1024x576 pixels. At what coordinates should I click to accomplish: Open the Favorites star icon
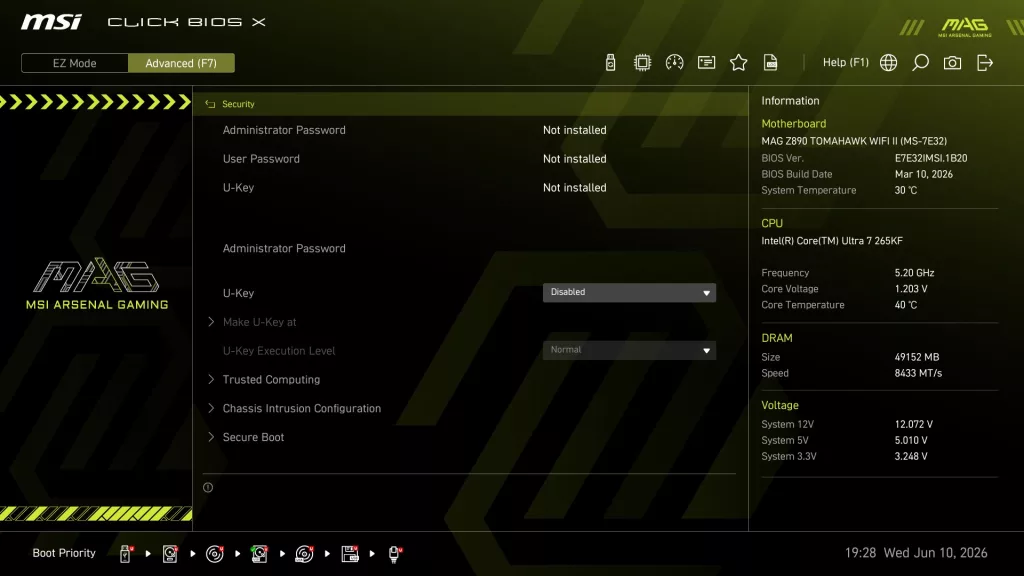tap(739, 63)
